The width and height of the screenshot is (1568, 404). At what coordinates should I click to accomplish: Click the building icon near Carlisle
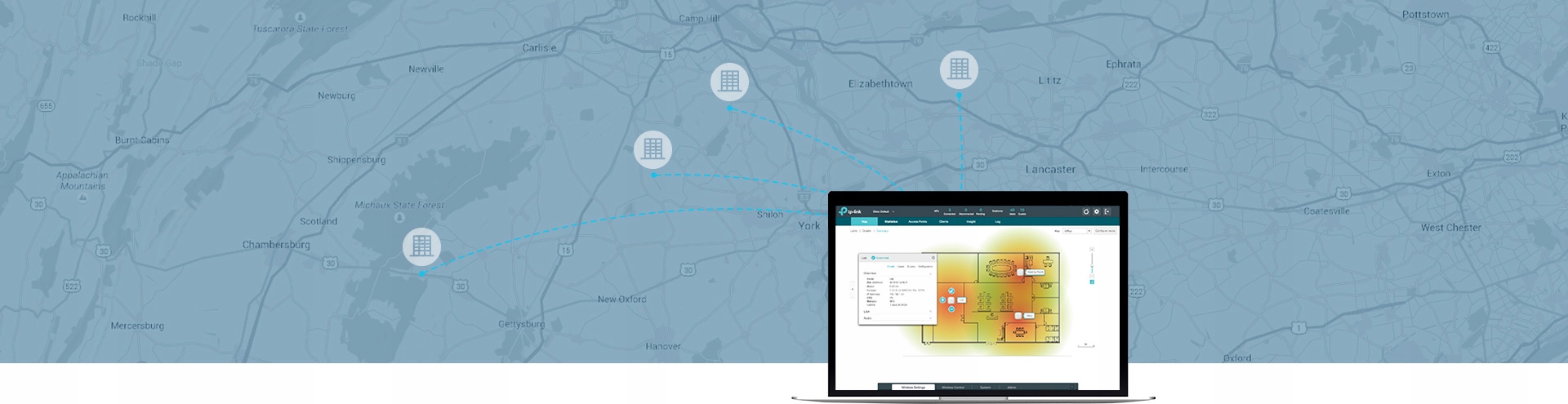pyautogui.click(x=730, y=82)
